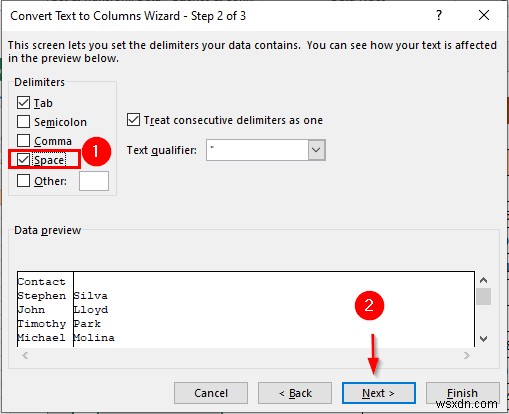Click the Help question mark icon
This screenshot has height=414, width=509.
[x=439, y=15]
